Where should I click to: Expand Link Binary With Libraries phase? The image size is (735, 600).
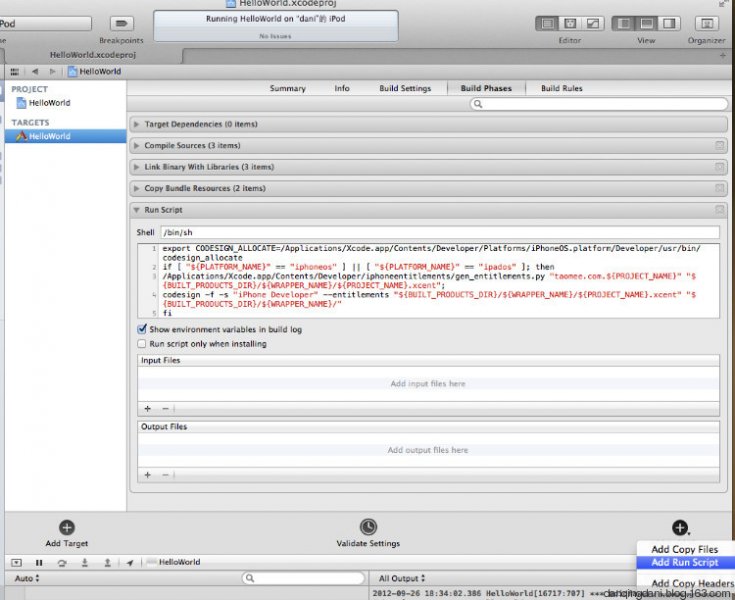click(x=136, y=167)
